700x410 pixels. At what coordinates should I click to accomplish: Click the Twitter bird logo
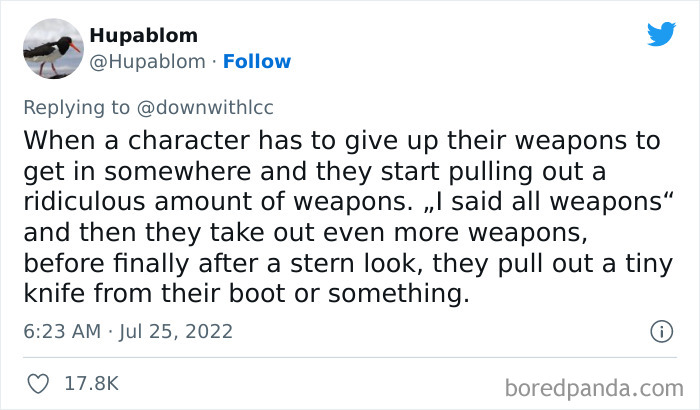click(660, 34)
